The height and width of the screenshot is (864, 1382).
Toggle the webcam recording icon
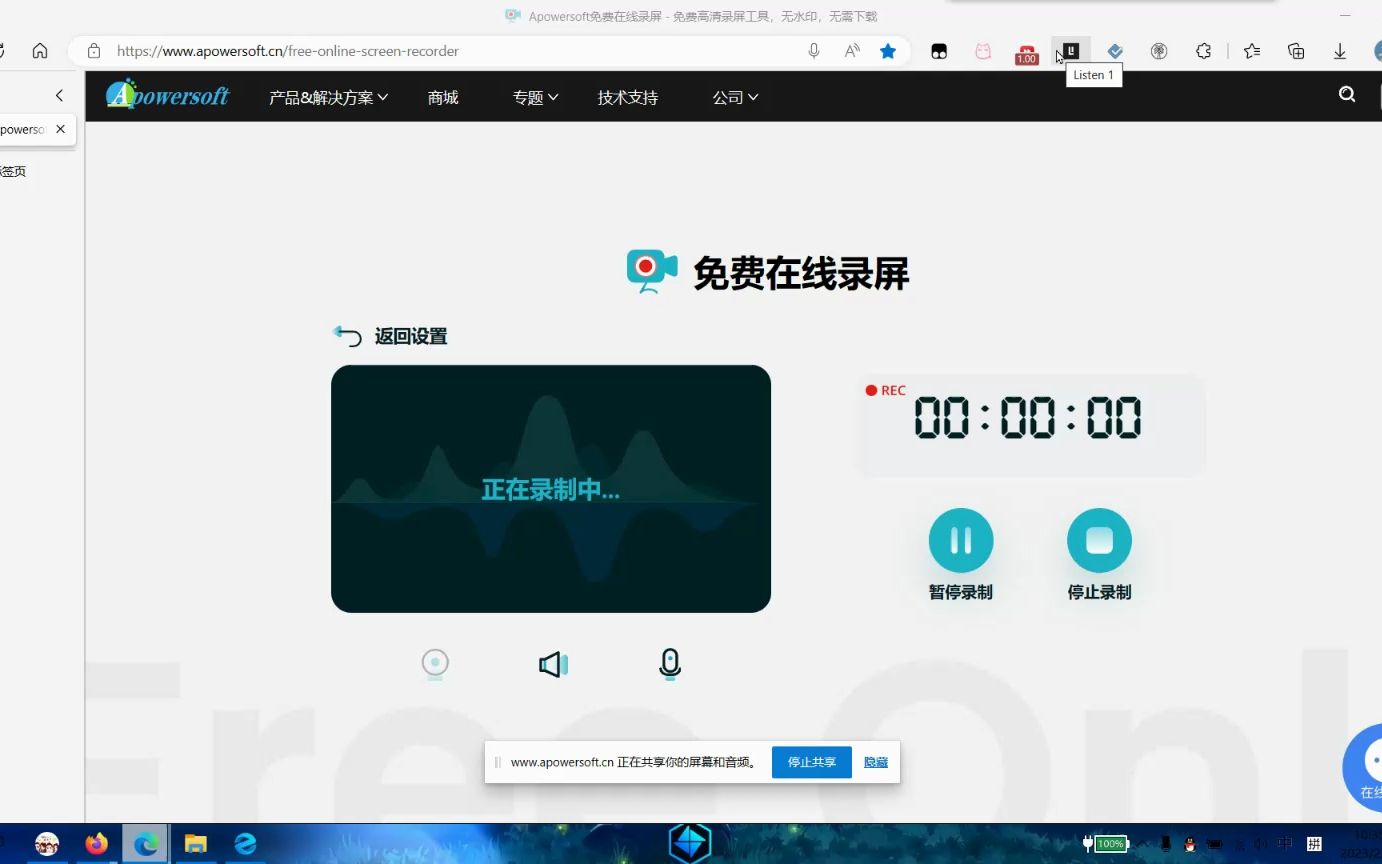(x=435, y=664)
